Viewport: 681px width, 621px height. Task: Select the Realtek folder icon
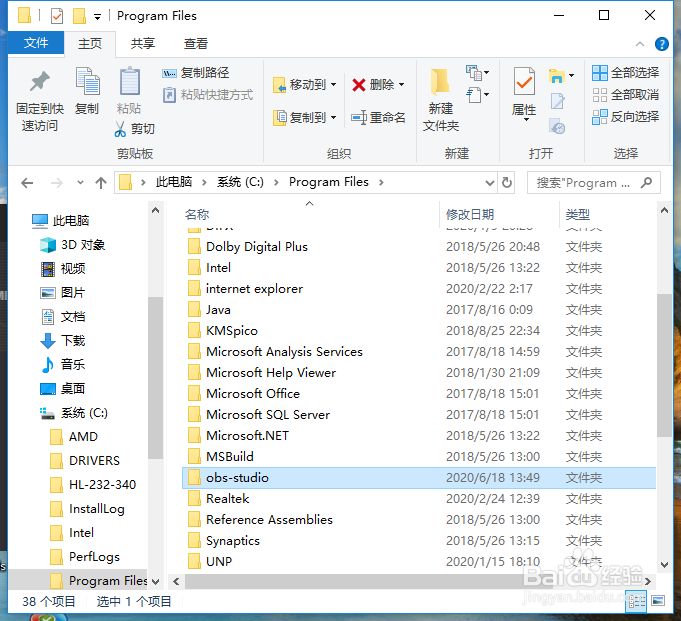coord(195,499)
